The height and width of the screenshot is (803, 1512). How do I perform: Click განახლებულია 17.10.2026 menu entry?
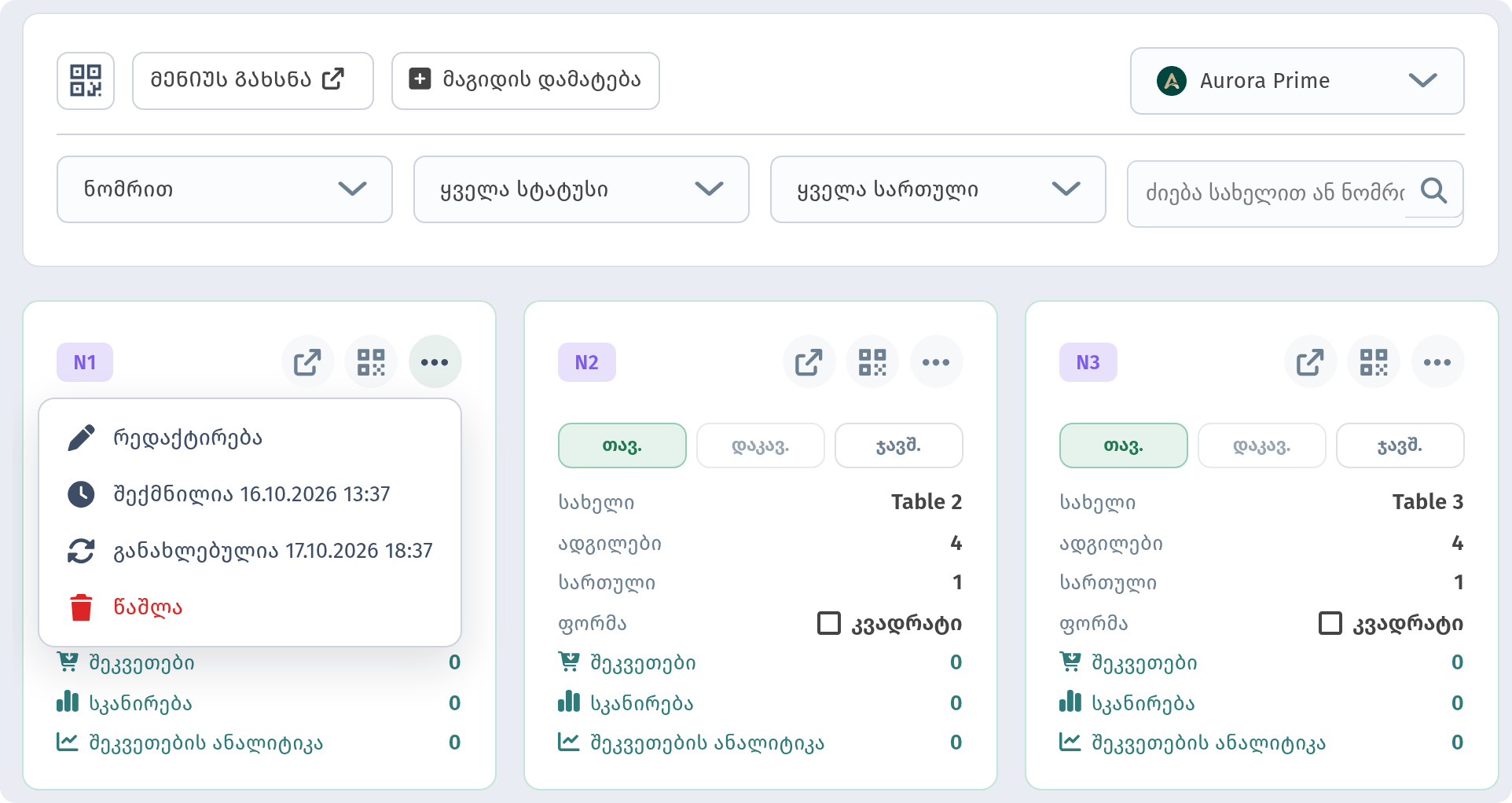250,551
